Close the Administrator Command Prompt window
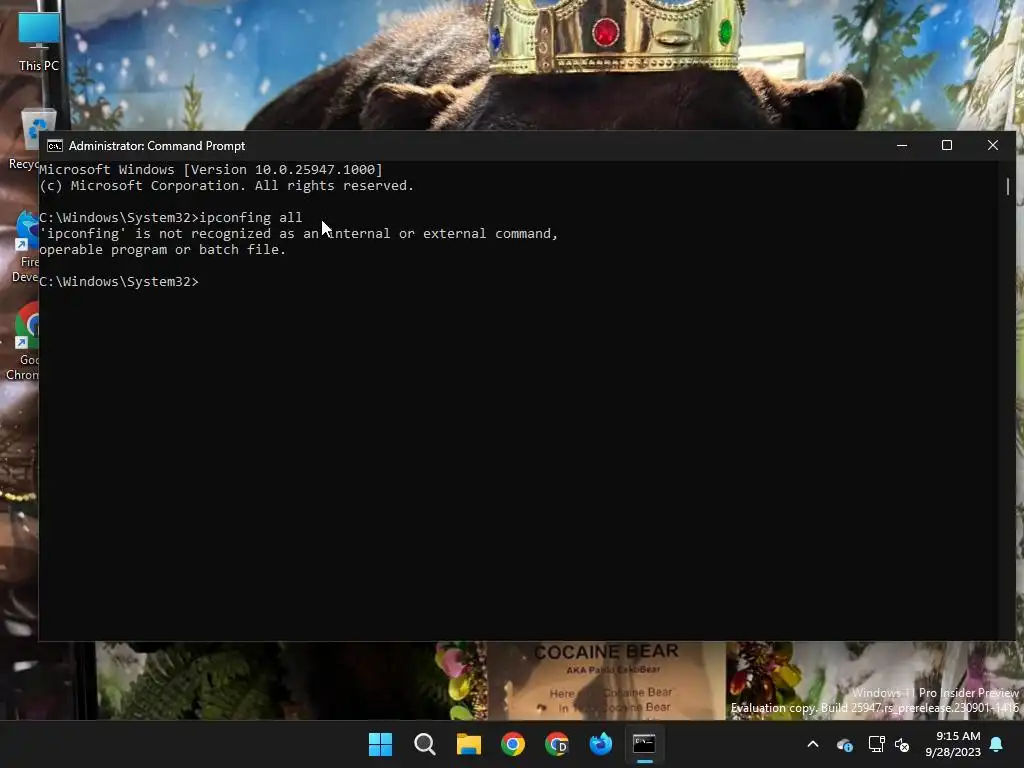Image resolution: width=1024 pixels, height=768 pixels. (x=993, y=146)
